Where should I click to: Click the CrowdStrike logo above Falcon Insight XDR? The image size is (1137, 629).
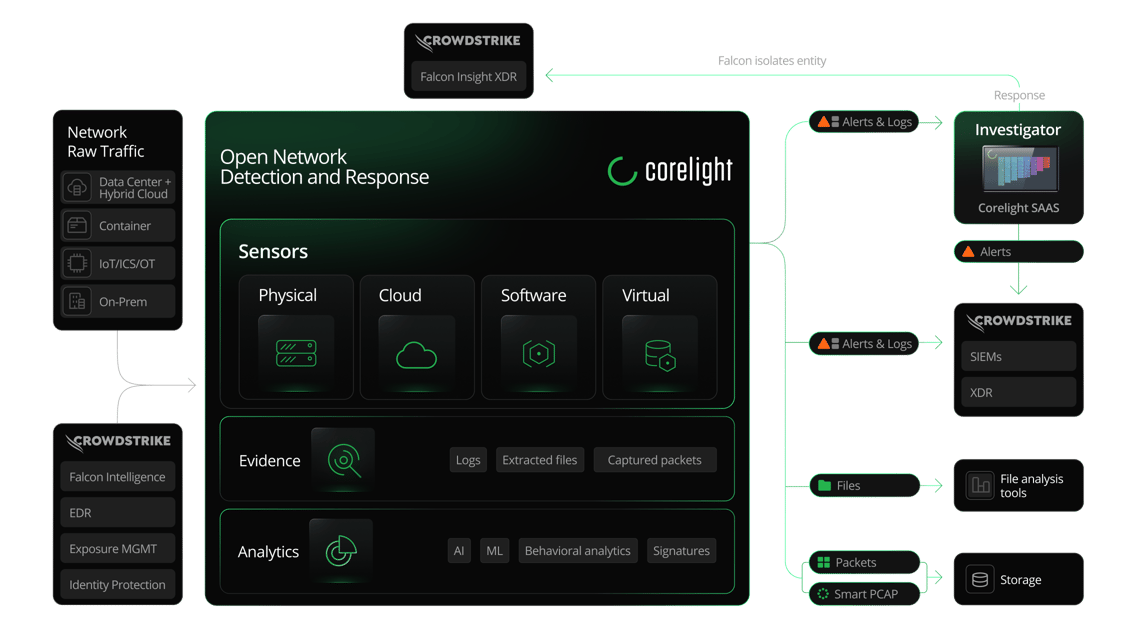click(x=468, y=41)
